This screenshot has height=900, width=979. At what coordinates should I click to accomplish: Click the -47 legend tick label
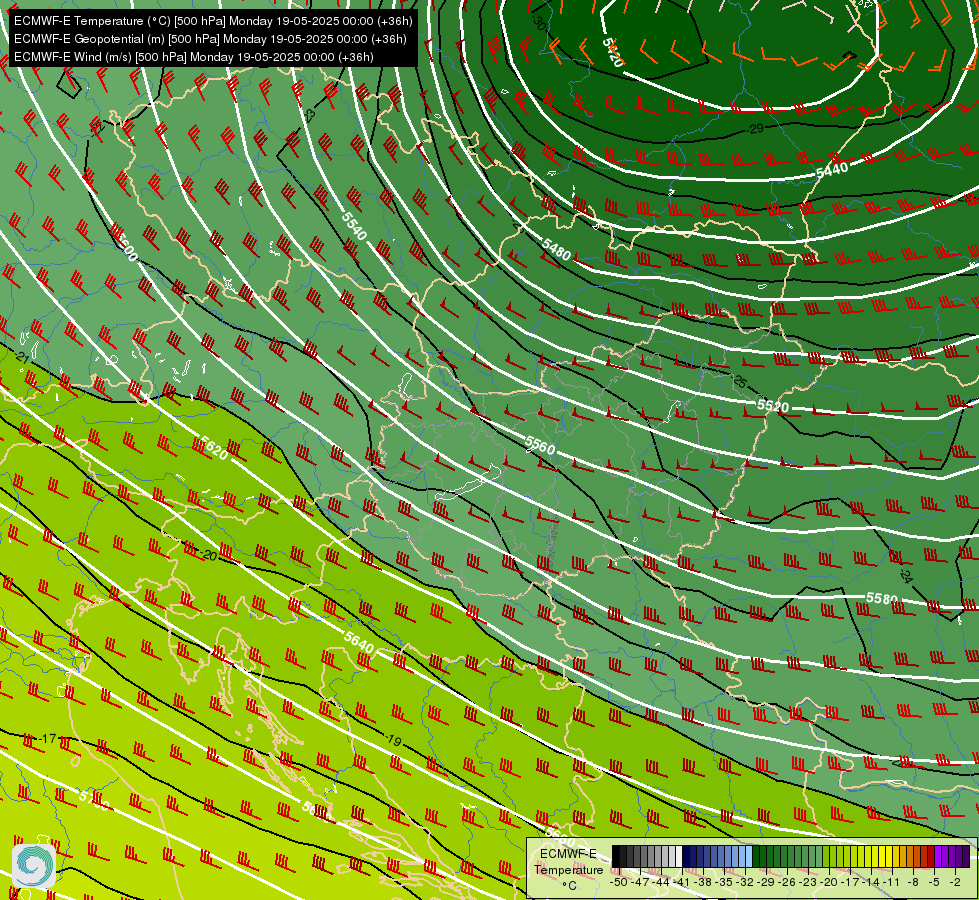pos(640,882)
